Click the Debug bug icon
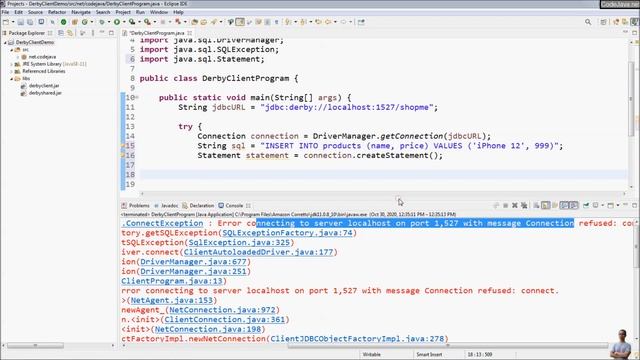This screenshot has height=360, width=640. pyautogui.click(x=102, y=22)
